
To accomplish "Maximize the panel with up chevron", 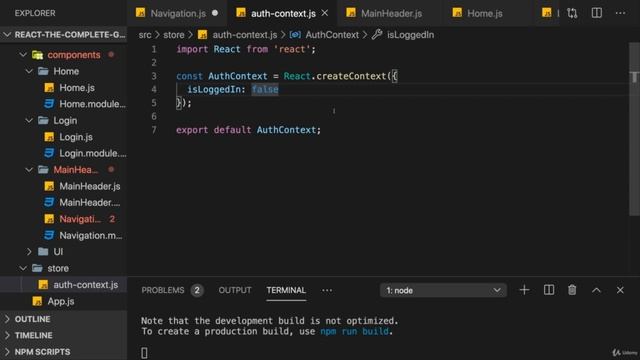I will pyautogui.click(x=596, y=290).
